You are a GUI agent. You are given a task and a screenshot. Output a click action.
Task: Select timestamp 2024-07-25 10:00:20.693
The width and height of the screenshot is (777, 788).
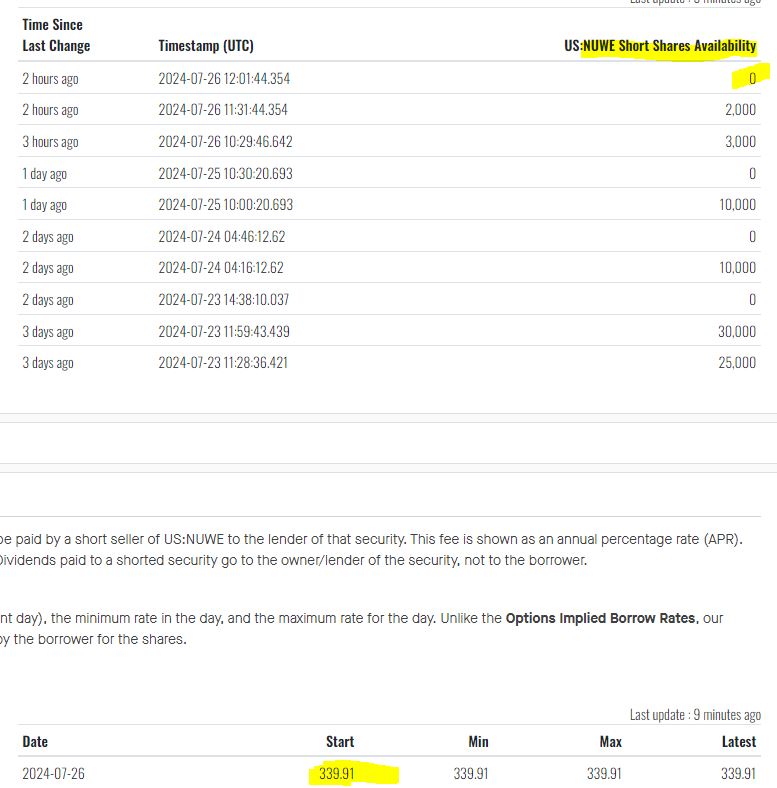(226, 205)
